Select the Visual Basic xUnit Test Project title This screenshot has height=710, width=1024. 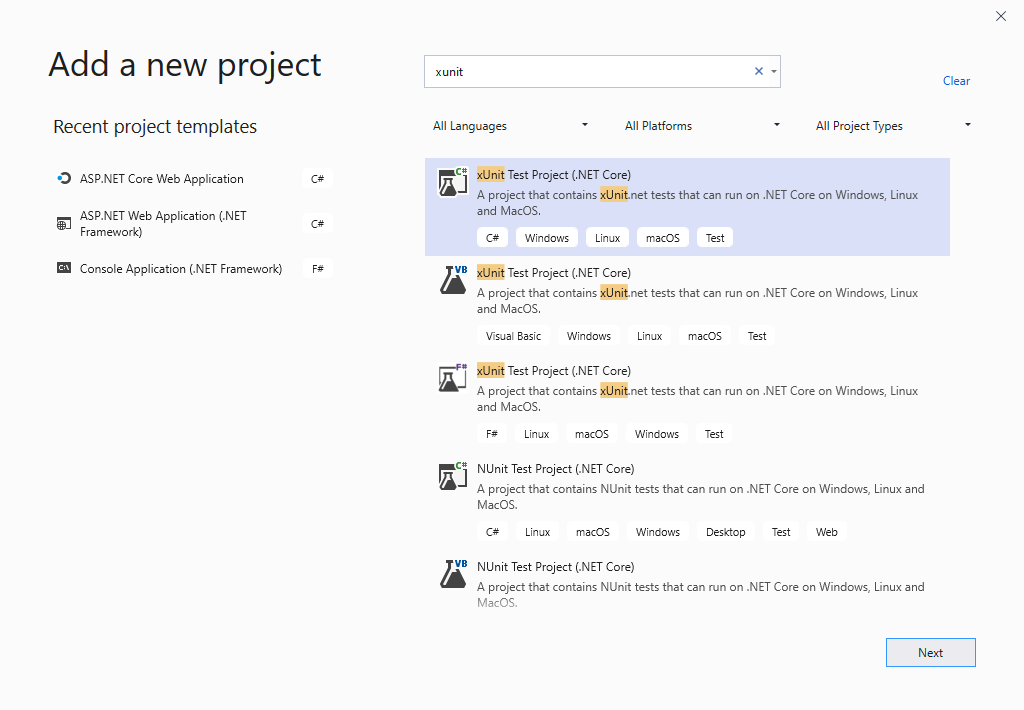coord(554,273)
